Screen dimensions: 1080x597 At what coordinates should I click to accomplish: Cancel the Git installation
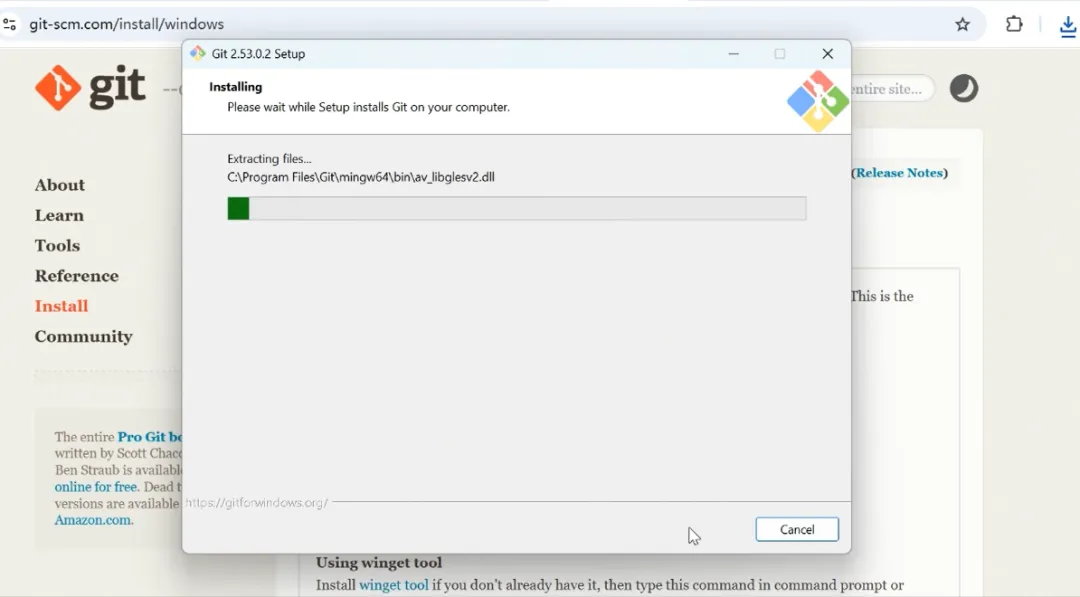click(797, 529)
